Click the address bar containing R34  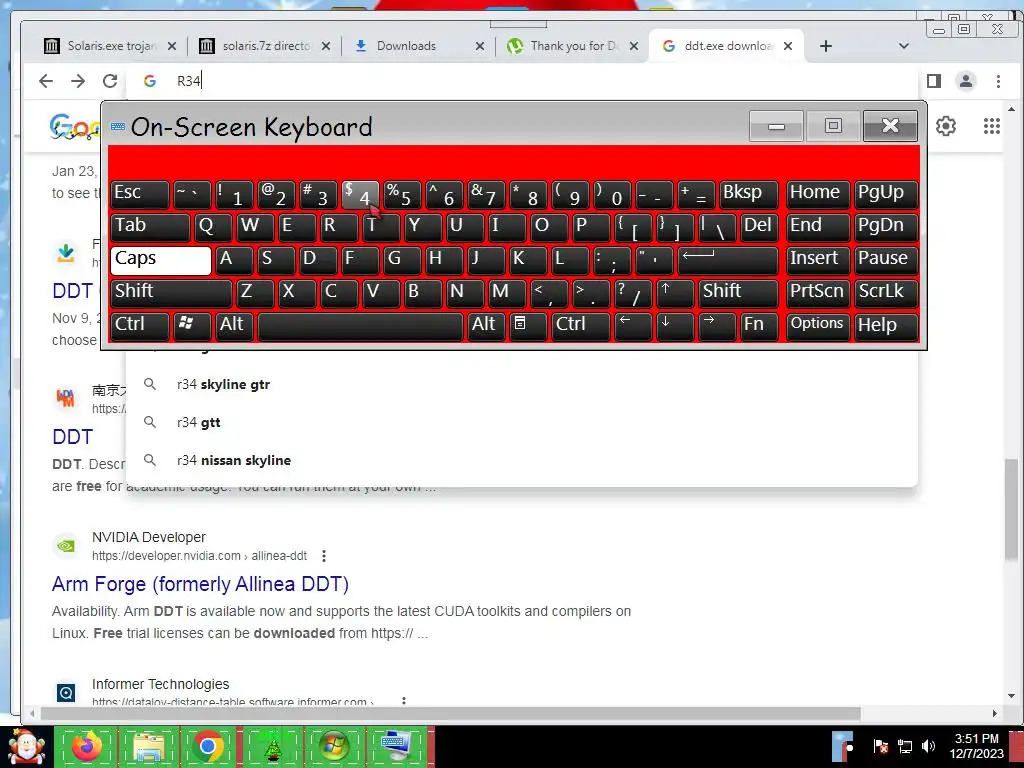522,81
